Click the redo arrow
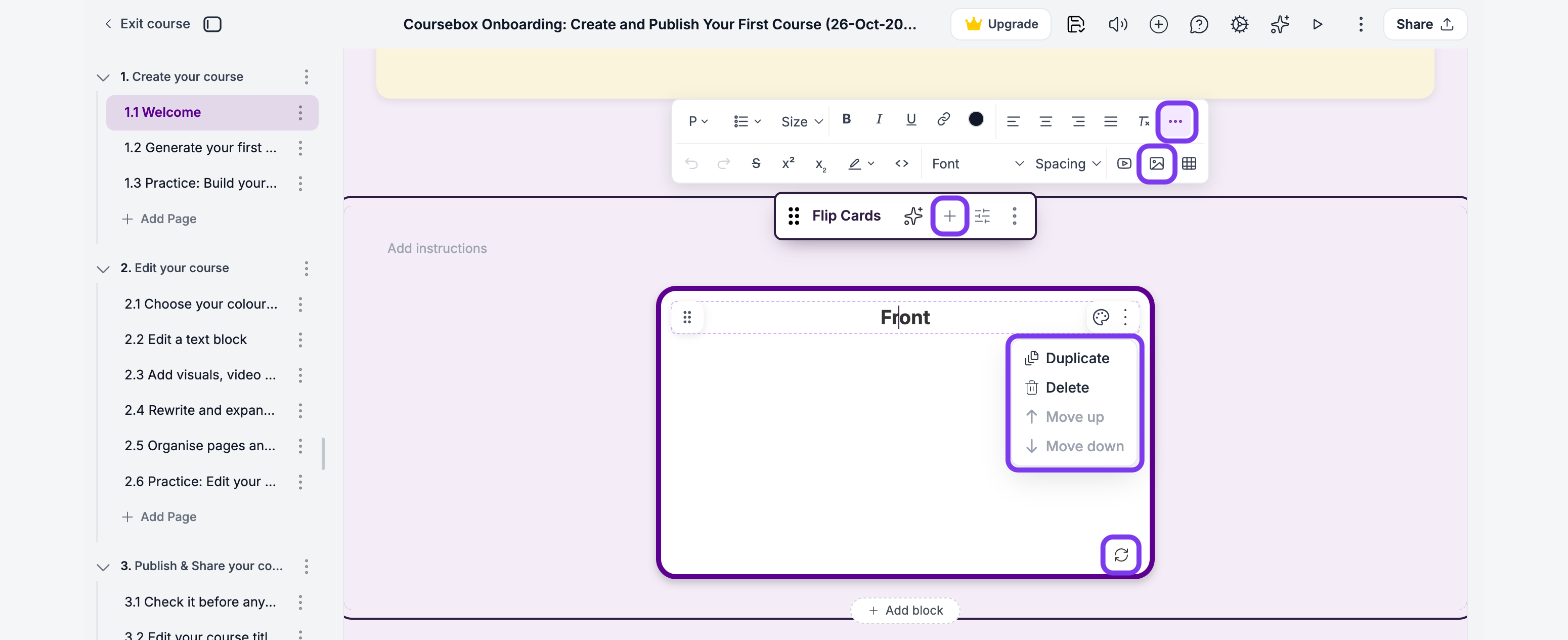Viewport: 1568px width, 640px height. 724,164
